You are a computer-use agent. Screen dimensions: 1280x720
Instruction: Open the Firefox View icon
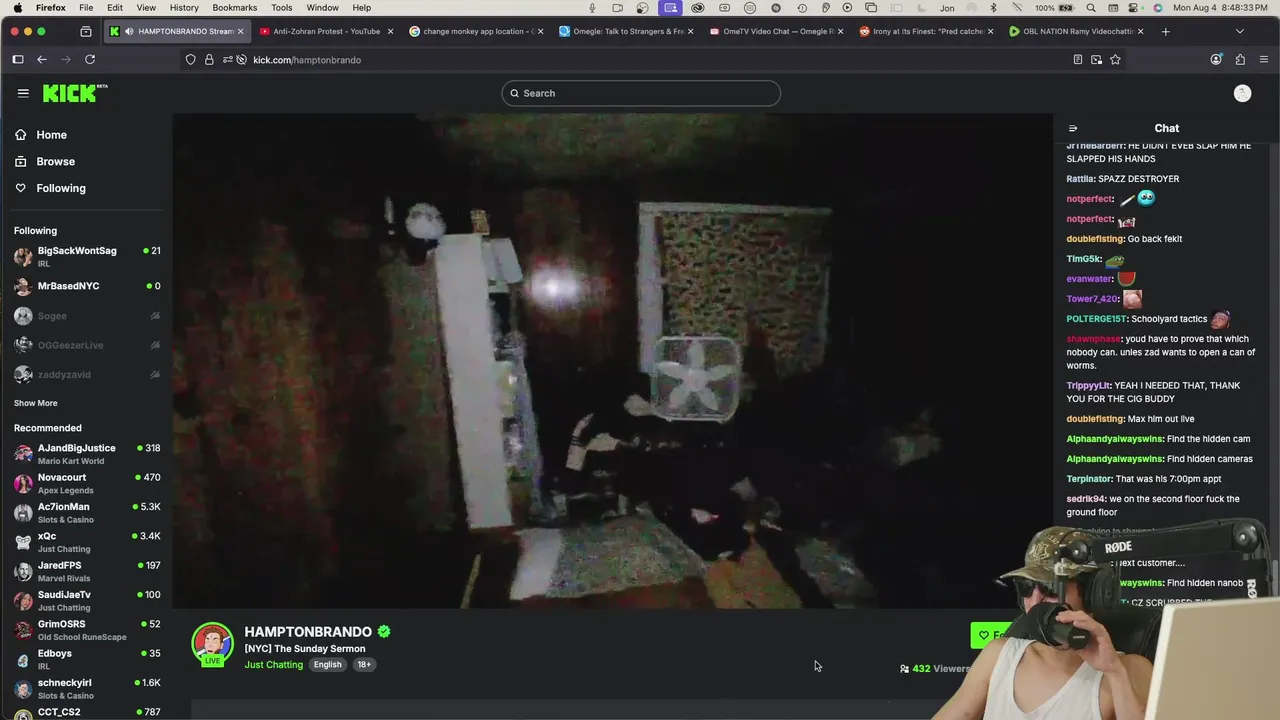(x=85, y=31)
